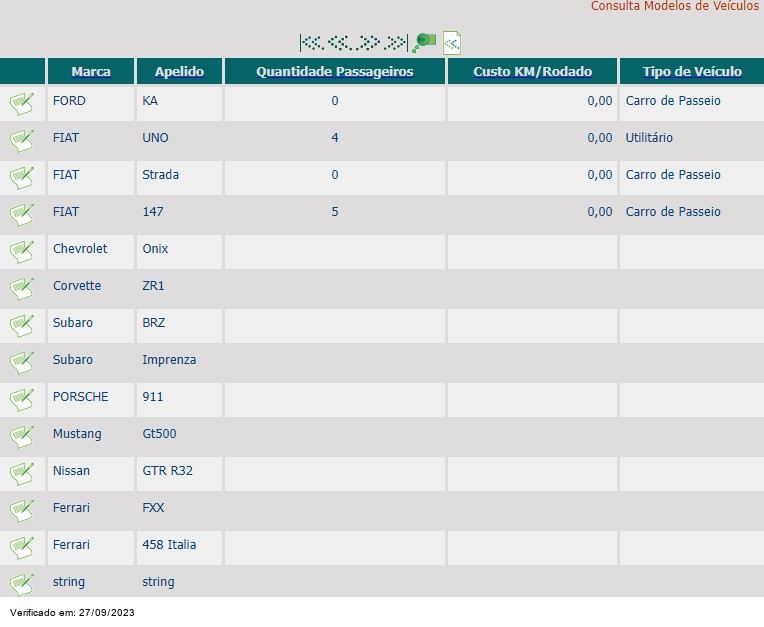This screenshot has width=764, height=627.
Task: Click the Subaro Imprenza row cell
Action: point(169,360)
